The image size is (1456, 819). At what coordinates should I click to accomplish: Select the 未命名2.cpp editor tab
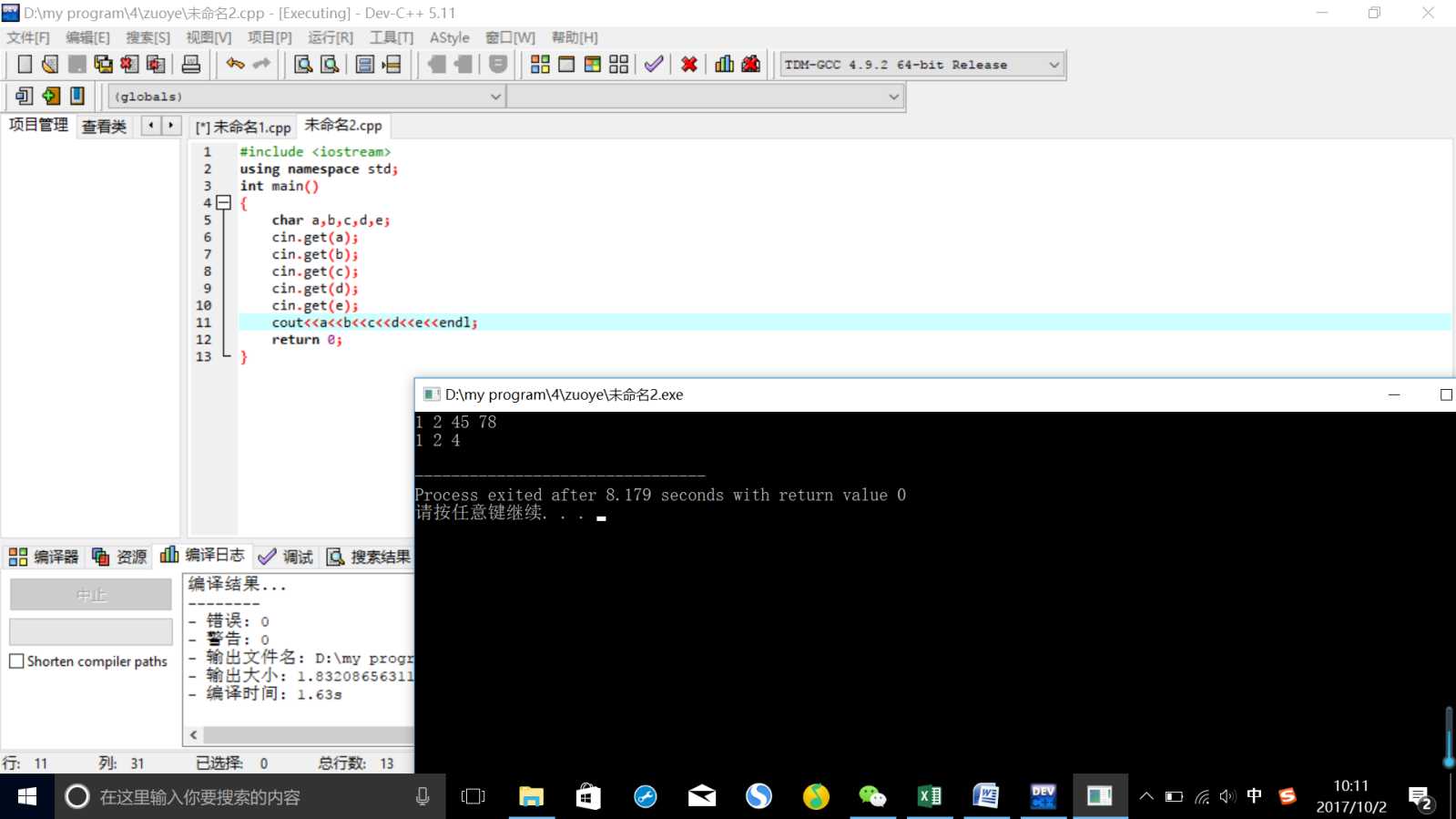coord(343,126)
